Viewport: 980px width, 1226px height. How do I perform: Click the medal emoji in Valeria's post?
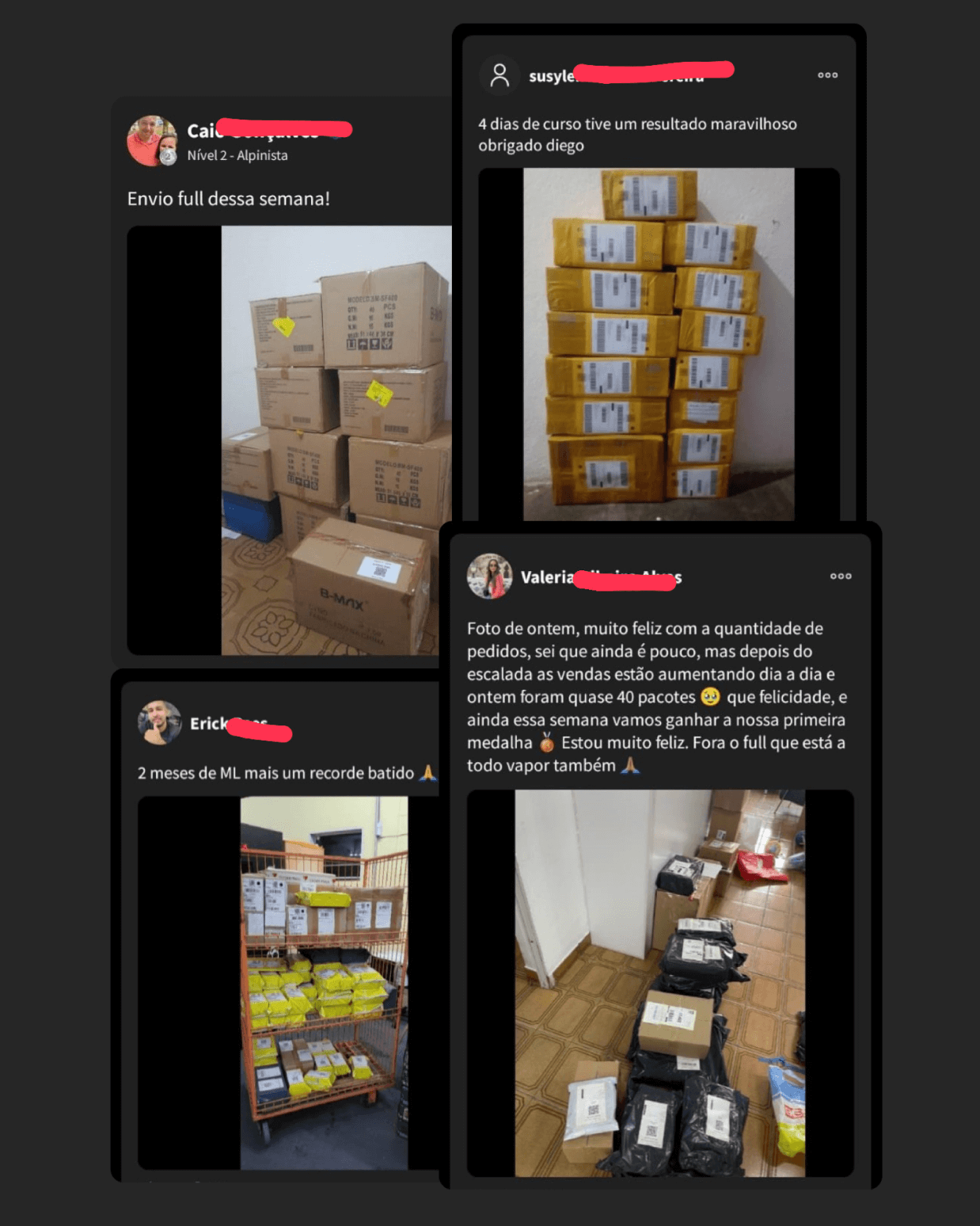(547, 743)
